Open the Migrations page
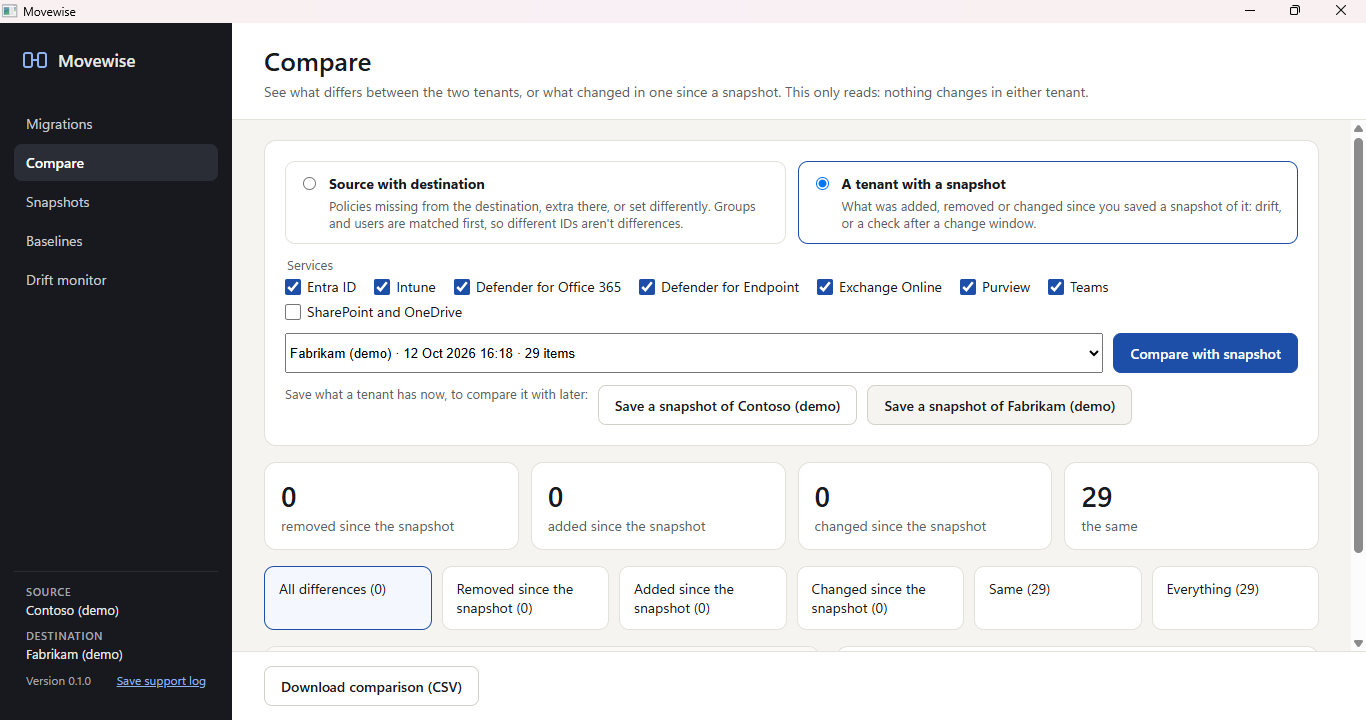 tap(116, 124)
